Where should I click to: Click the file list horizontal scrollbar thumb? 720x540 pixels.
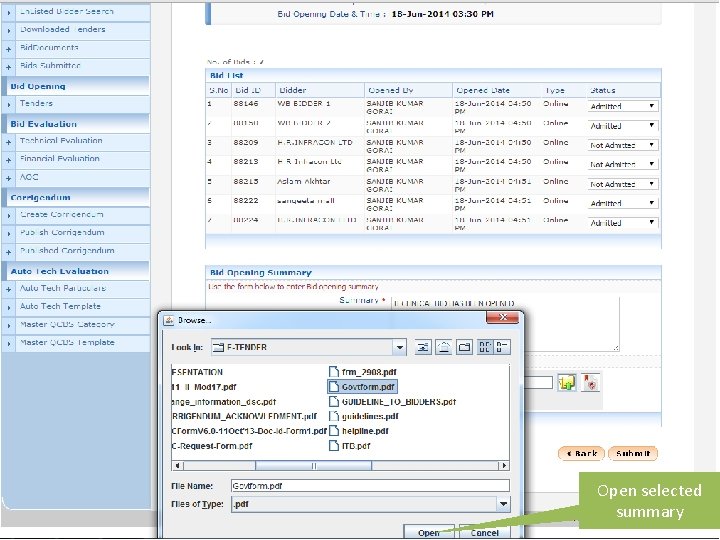(313, 466)
